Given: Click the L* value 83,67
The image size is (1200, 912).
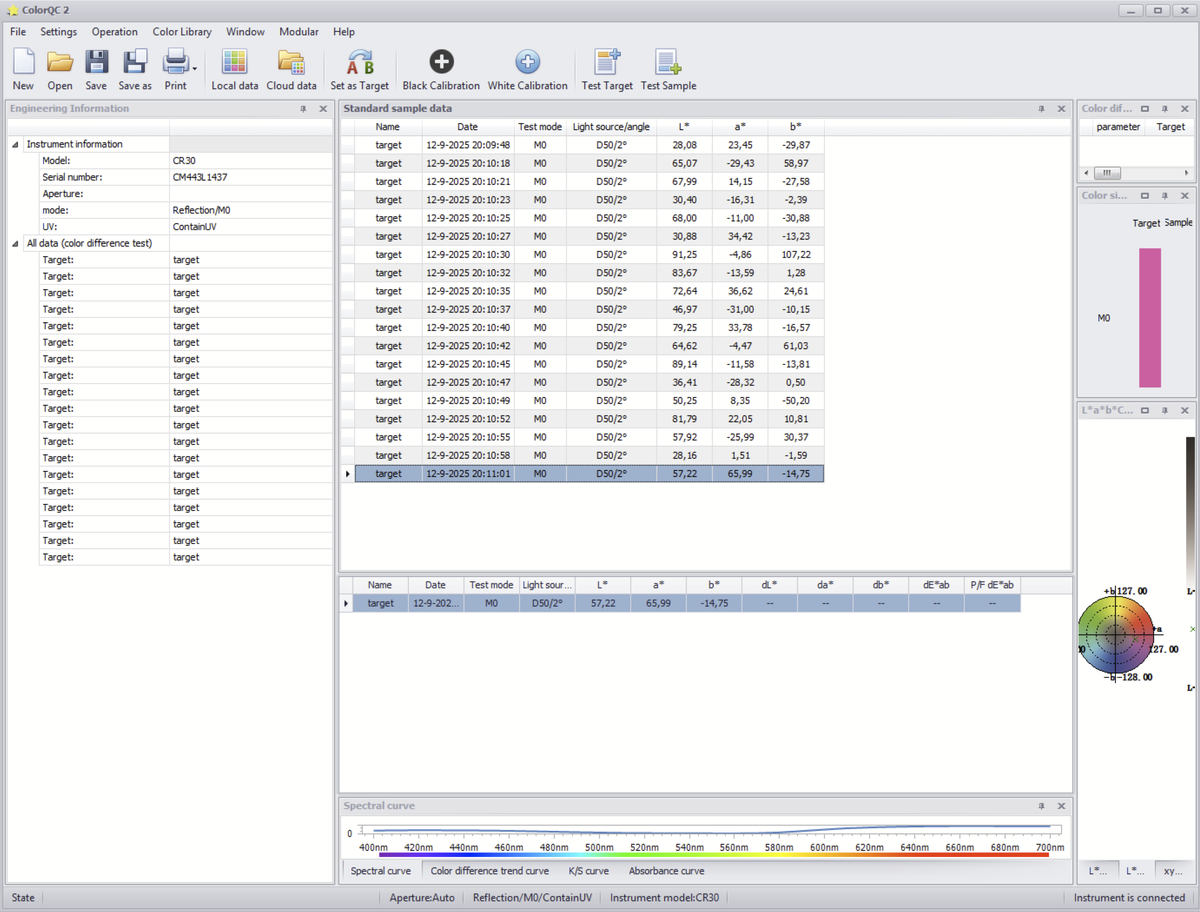Looking at the screenshot, I should [685, 273].
